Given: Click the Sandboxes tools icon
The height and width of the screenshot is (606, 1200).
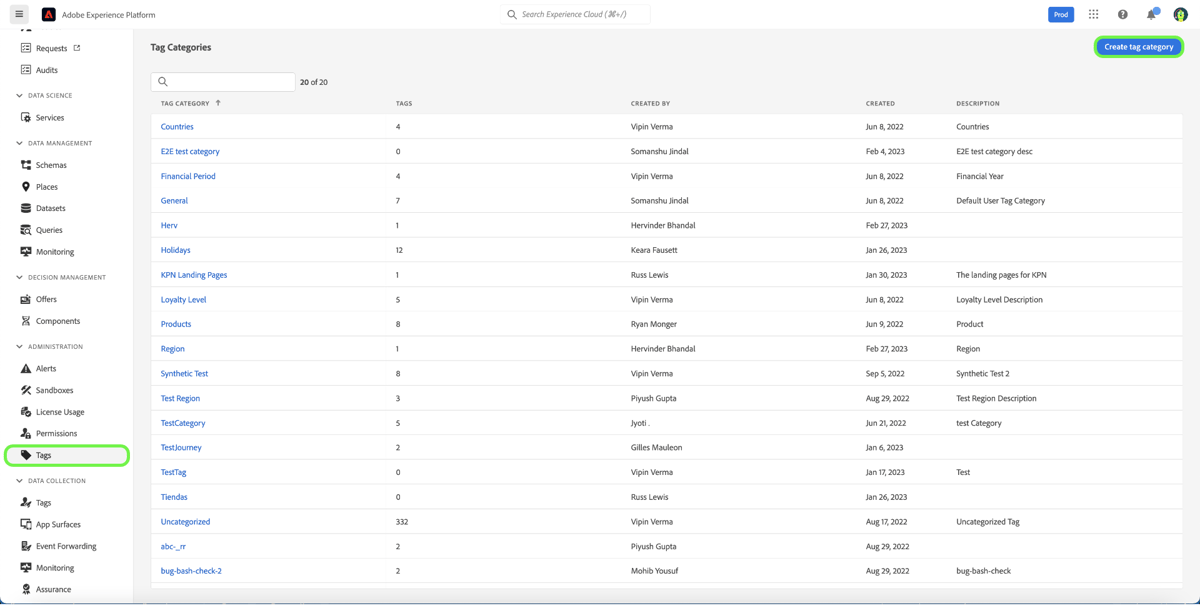Looking at the screenshot, I should click(25, 389).
